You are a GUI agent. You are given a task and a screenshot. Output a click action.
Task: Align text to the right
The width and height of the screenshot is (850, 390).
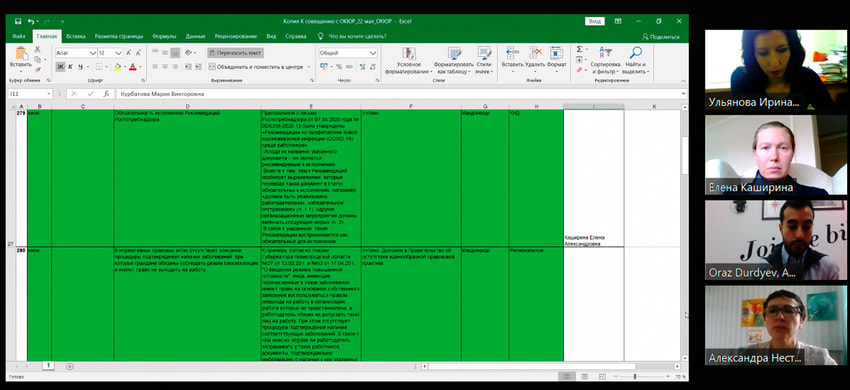click(175, 67)
